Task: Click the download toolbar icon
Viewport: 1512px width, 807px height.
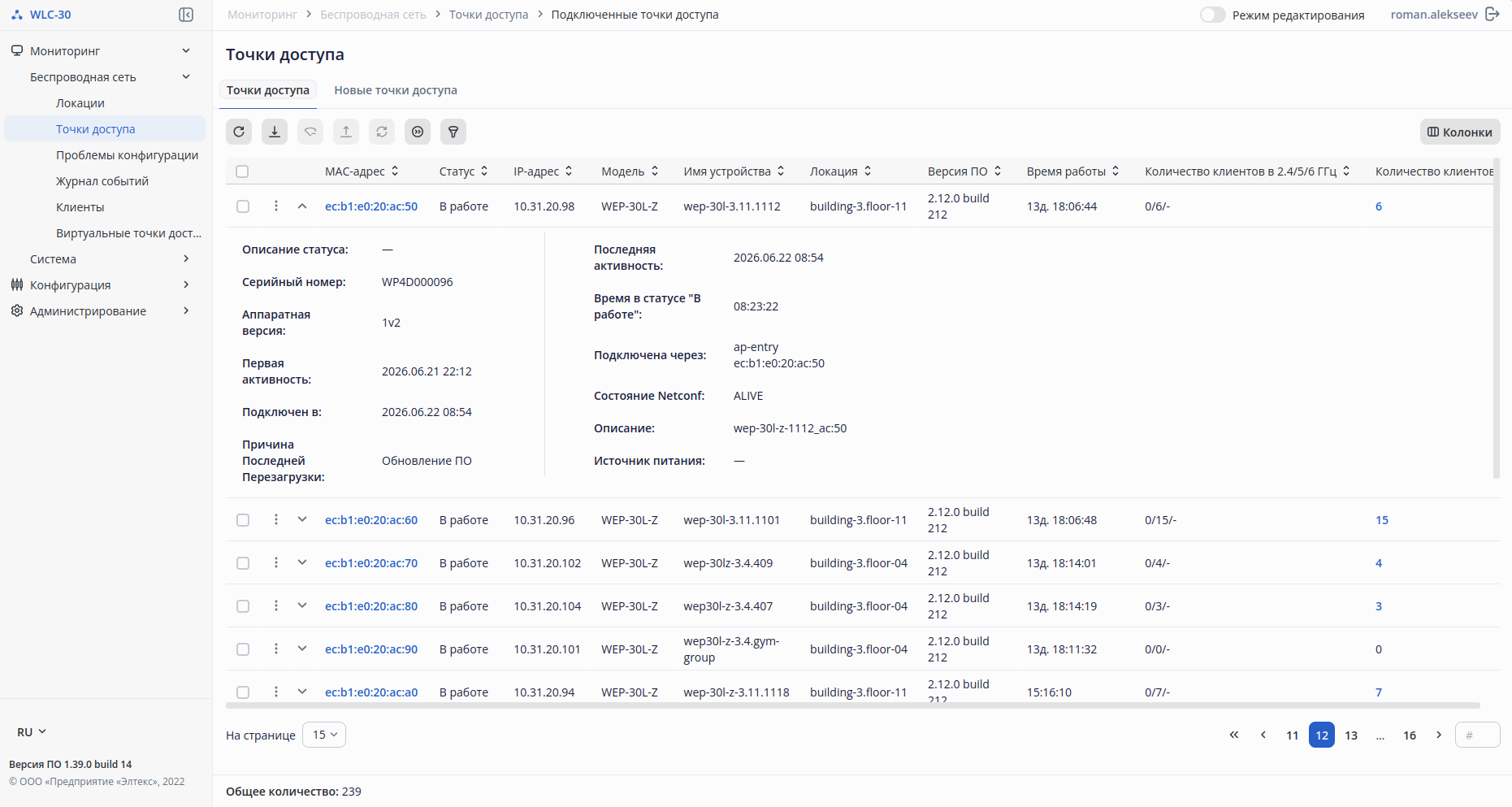Action: (x=275, y=132)
